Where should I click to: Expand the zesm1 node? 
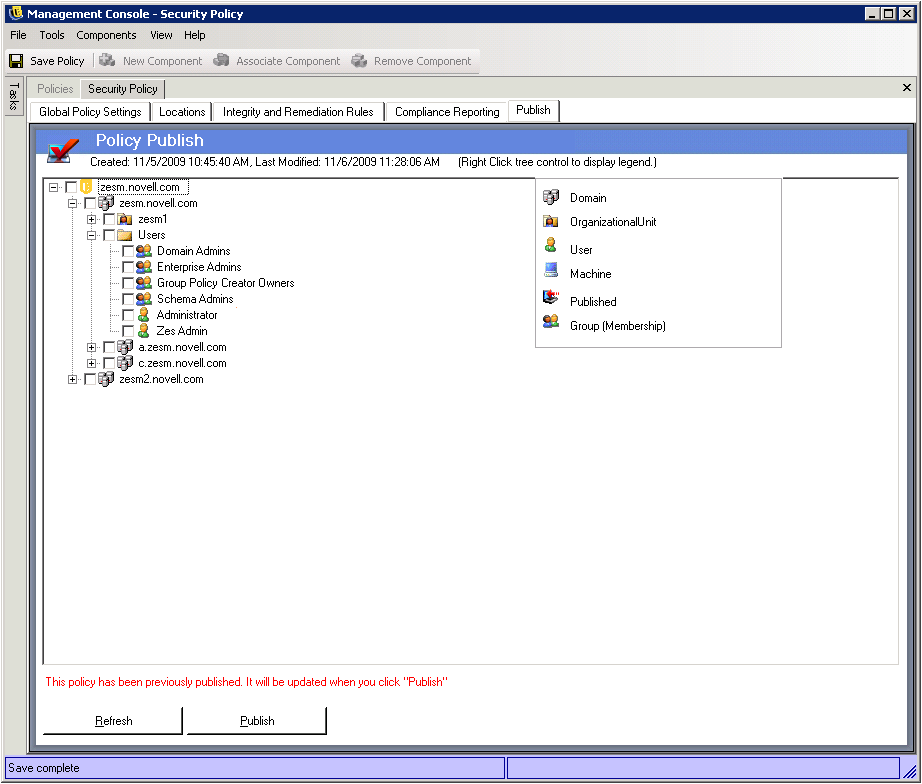(91, 219)
